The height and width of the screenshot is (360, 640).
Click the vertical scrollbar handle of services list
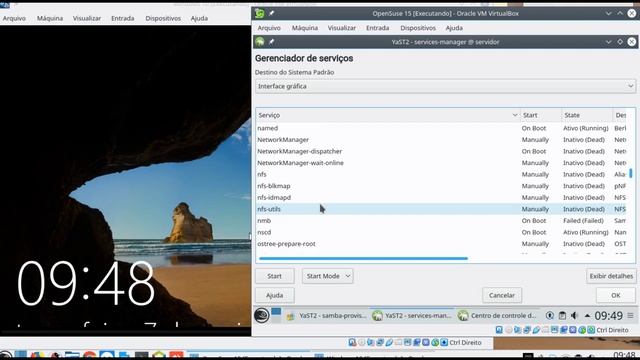pyautogui.click(x=631, y=173)
